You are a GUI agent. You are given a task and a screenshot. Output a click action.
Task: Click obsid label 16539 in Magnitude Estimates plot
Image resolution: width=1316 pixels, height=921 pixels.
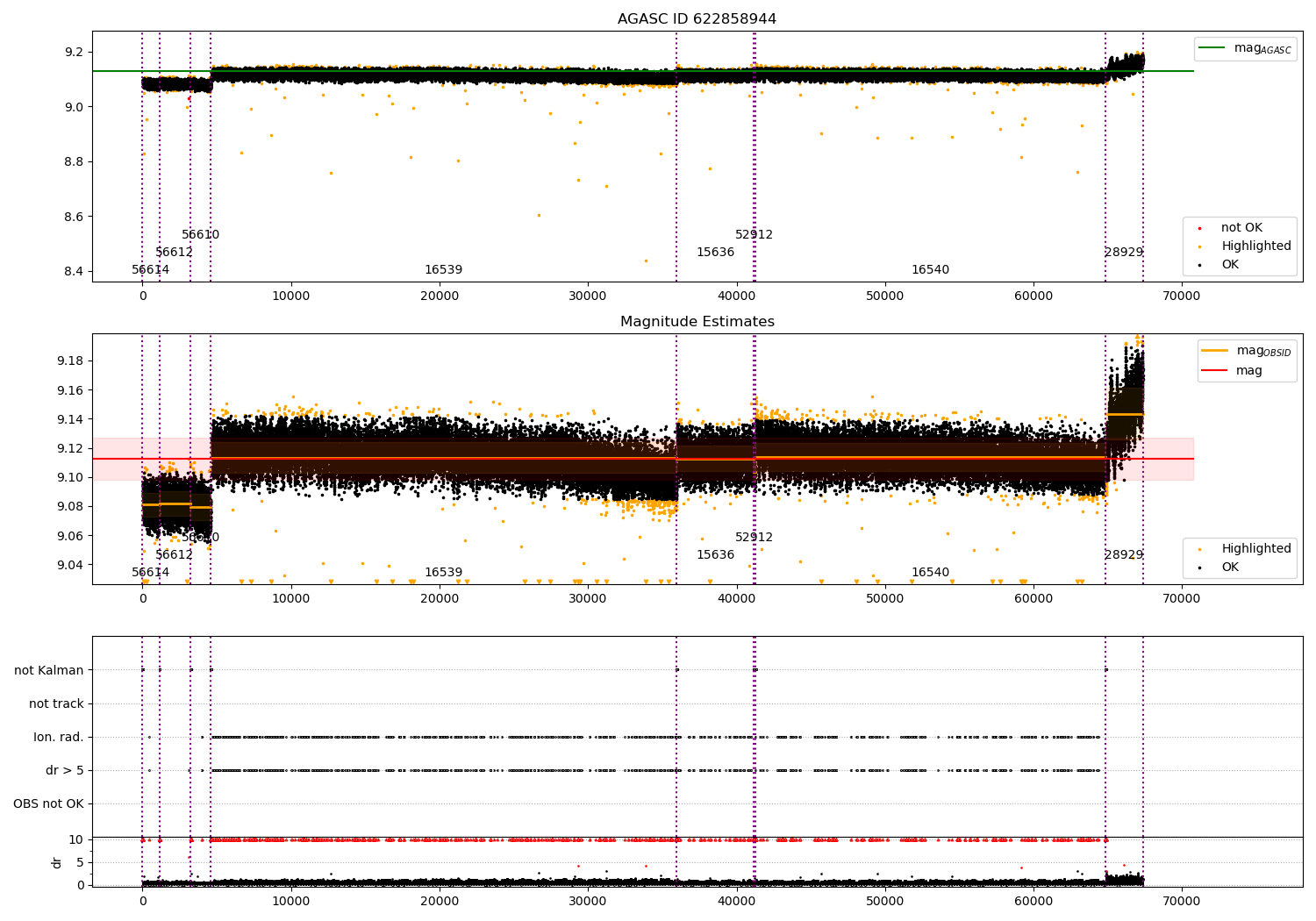pyautogui.click(x=444, y=573)
